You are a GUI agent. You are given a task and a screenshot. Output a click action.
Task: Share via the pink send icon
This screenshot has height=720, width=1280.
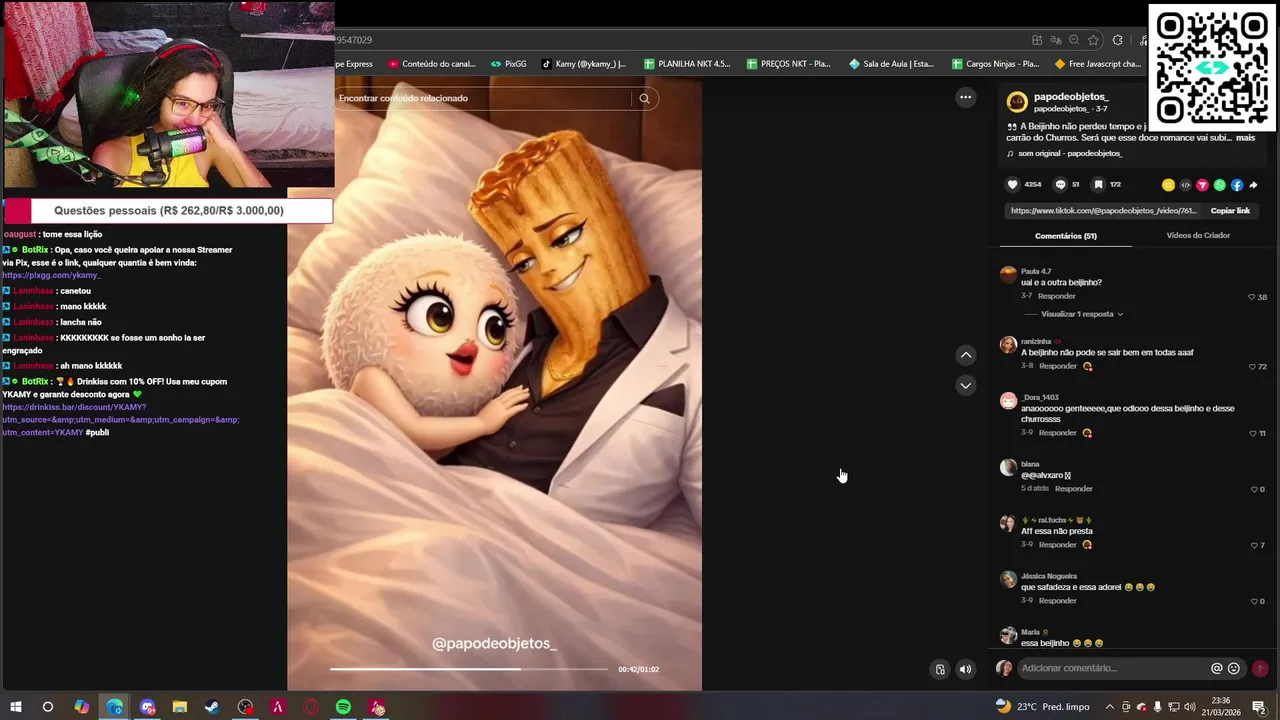coord(1203,185)
